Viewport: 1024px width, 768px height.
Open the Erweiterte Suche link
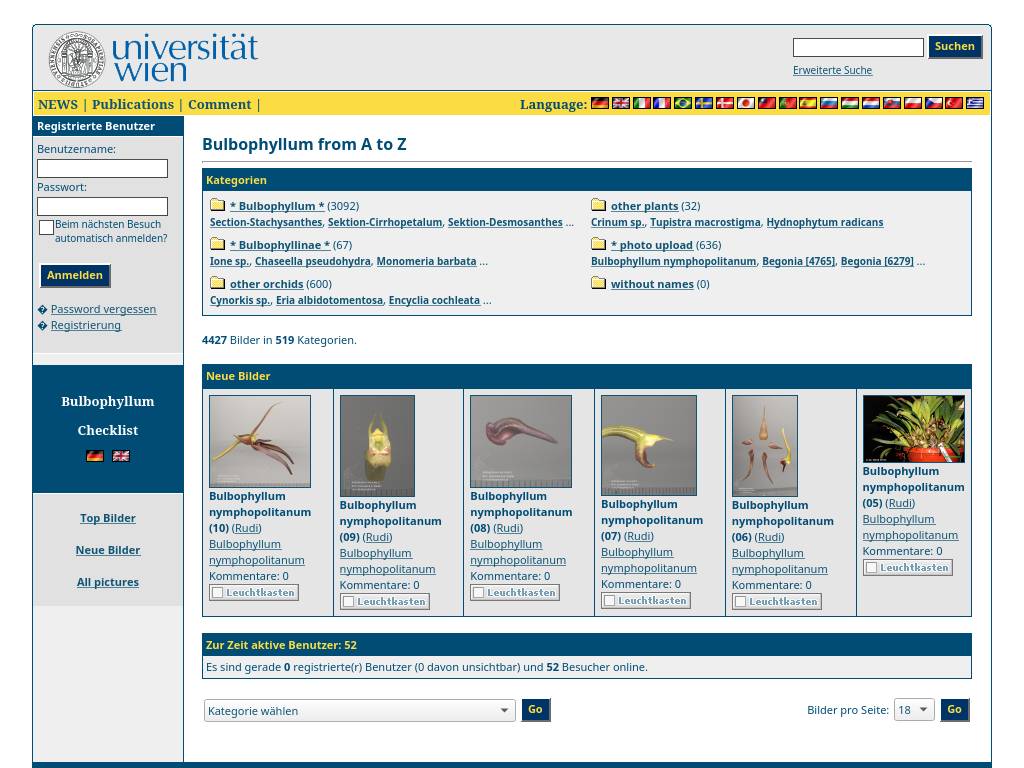click(x=832, y=70)
